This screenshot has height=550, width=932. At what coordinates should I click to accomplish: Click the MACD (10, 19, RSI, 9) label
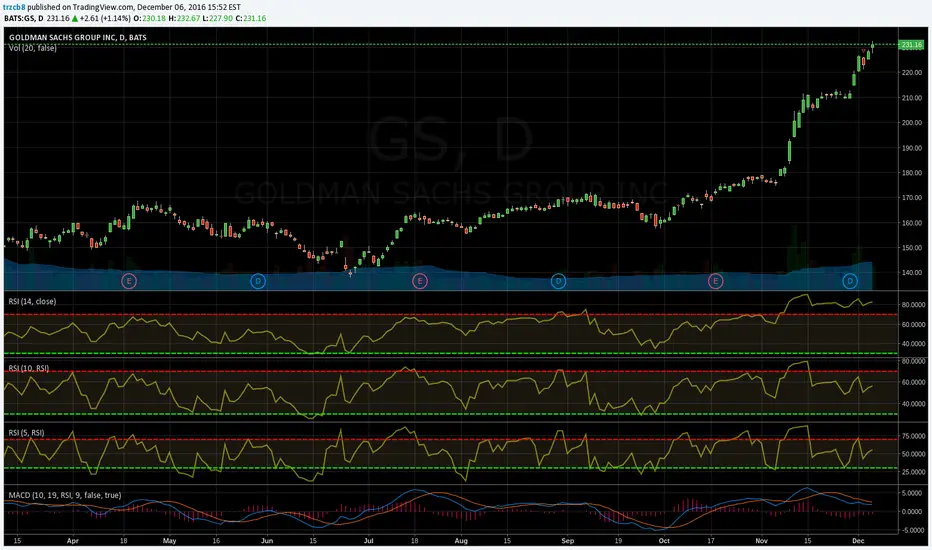tap(65, 495)
